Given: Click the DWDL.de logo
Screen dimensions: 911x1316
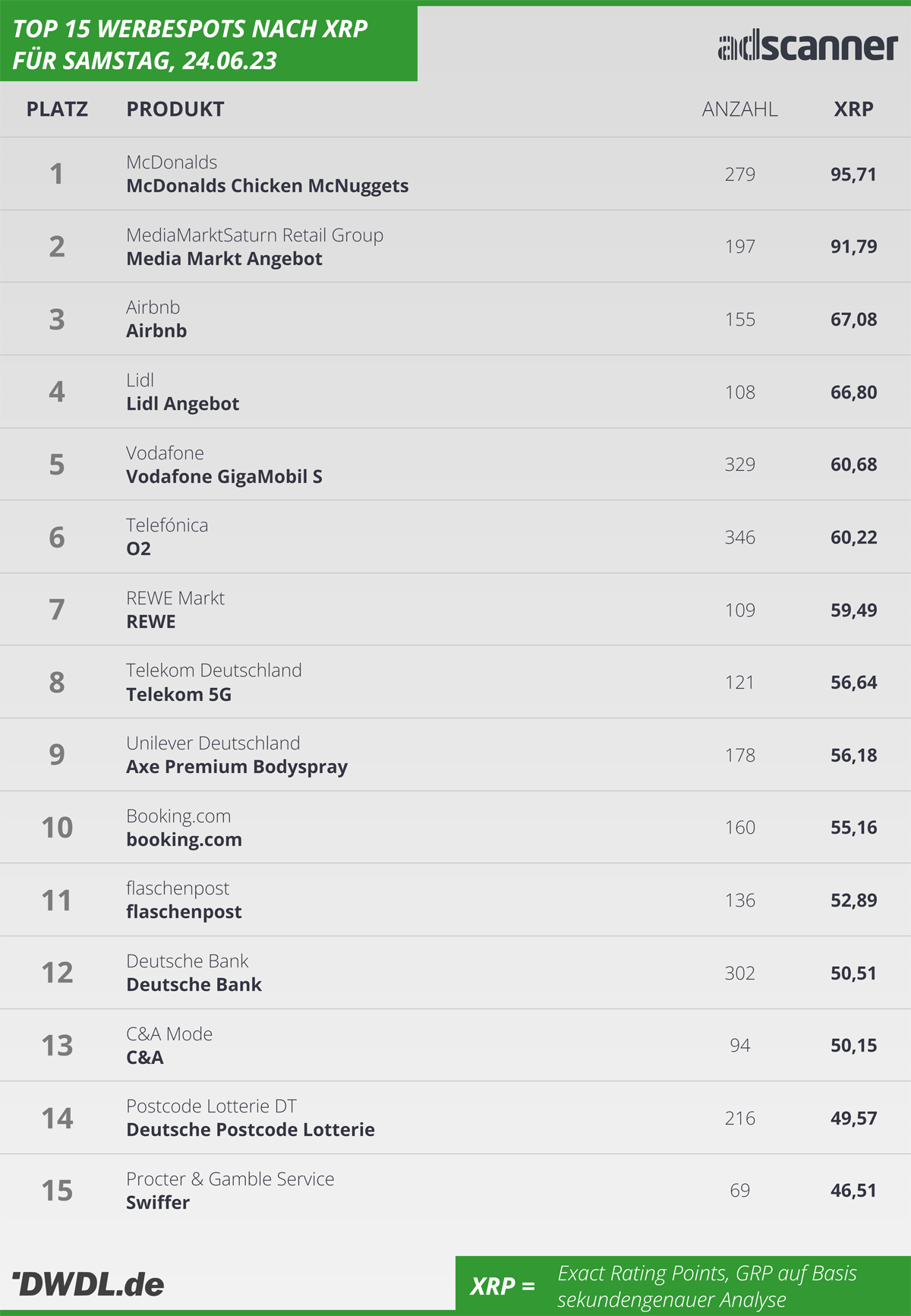Looking at the screenshot, I should coord(88,1284).
